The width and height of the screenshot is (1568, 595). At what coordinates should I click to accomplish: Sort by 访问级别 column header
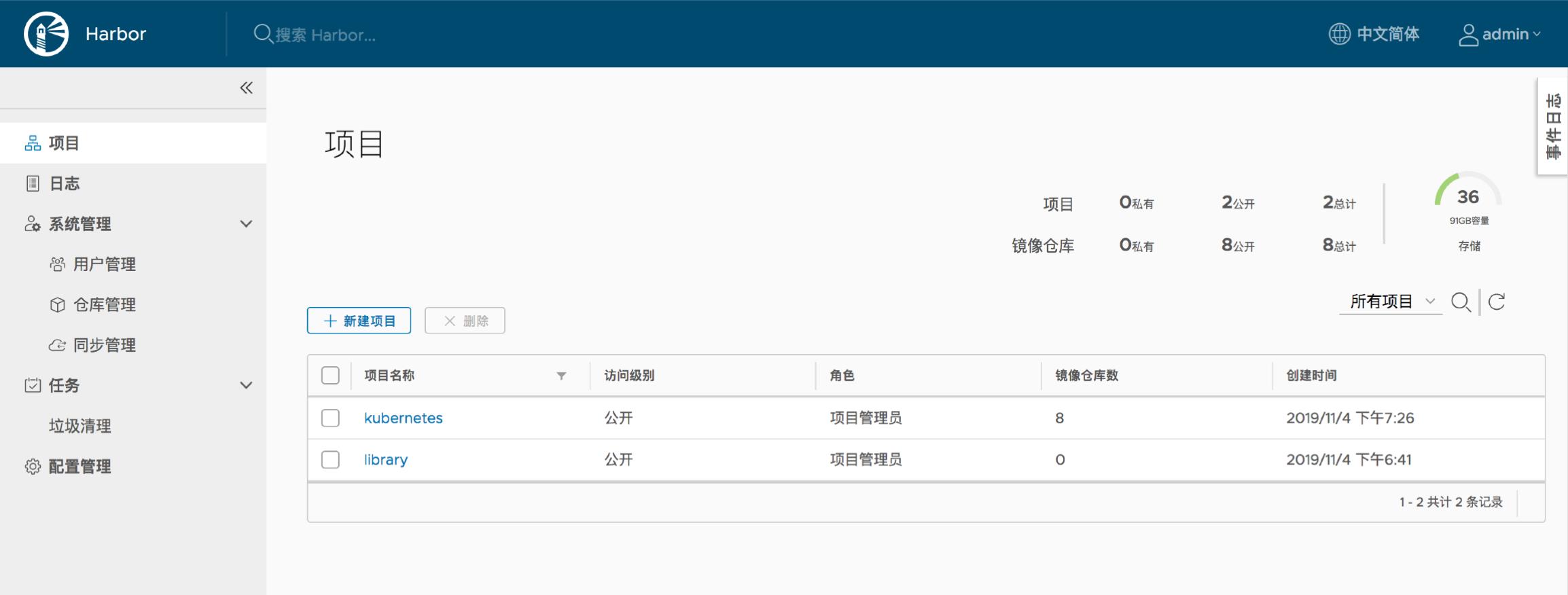point(629,376)
